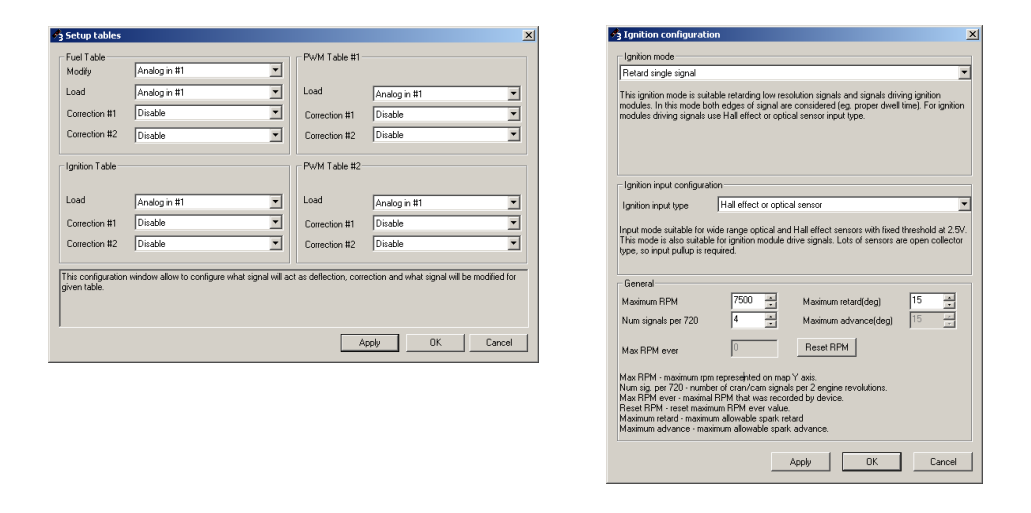Decrease Maximum retard degrees value
Screen dimensions: 1031x513
949,304
